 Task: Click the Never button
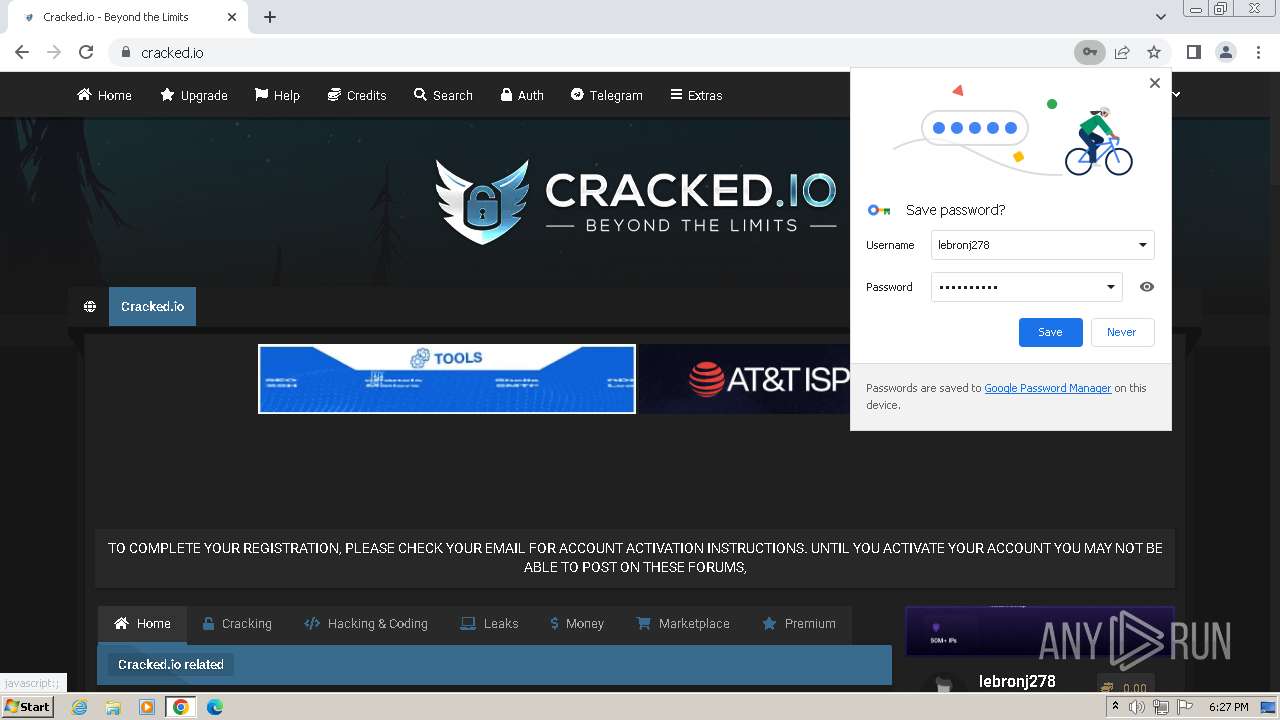coord(1121,332)
